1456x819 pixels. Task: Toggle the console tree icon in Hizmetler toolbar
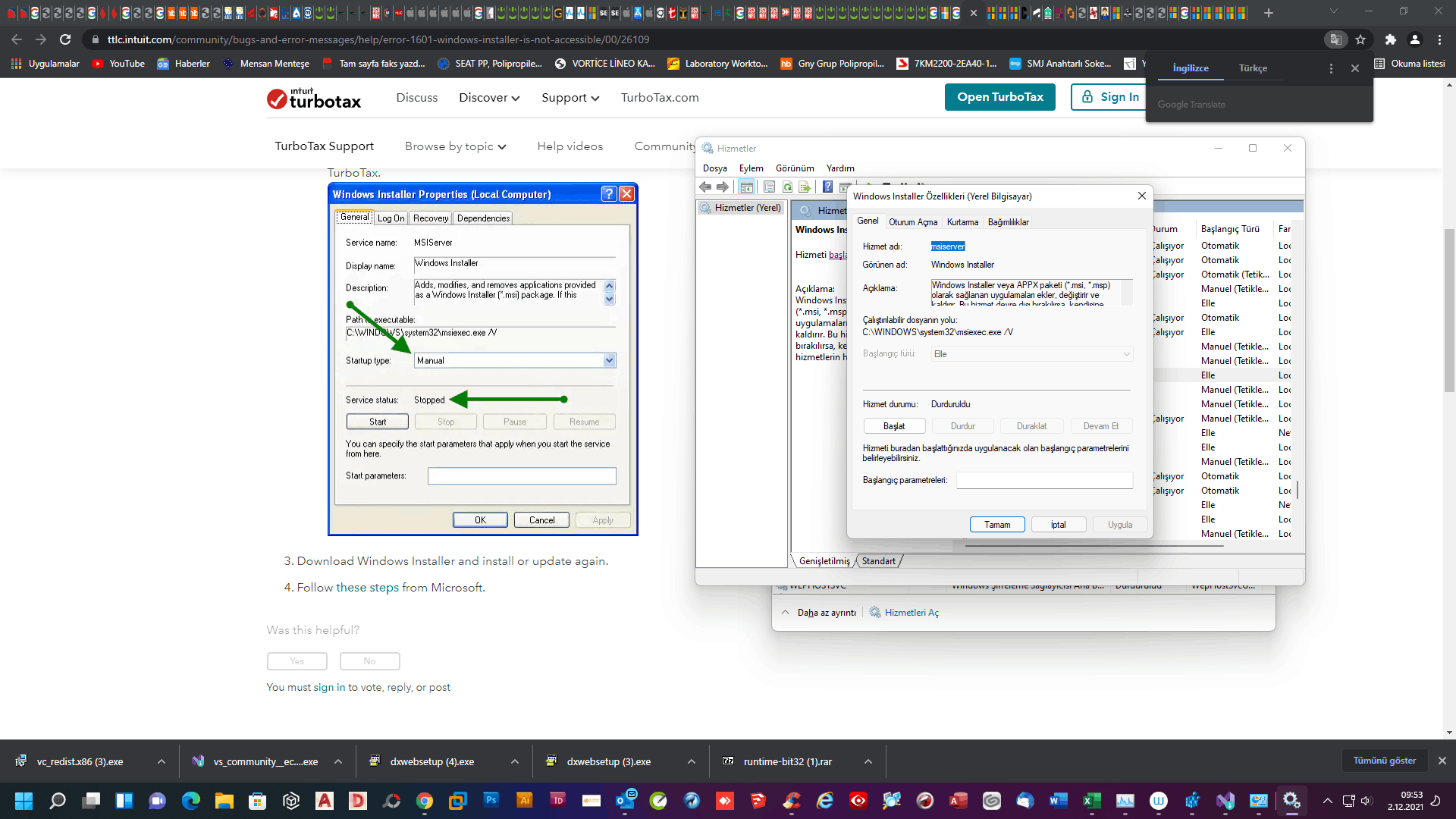(x=747, y=187)
